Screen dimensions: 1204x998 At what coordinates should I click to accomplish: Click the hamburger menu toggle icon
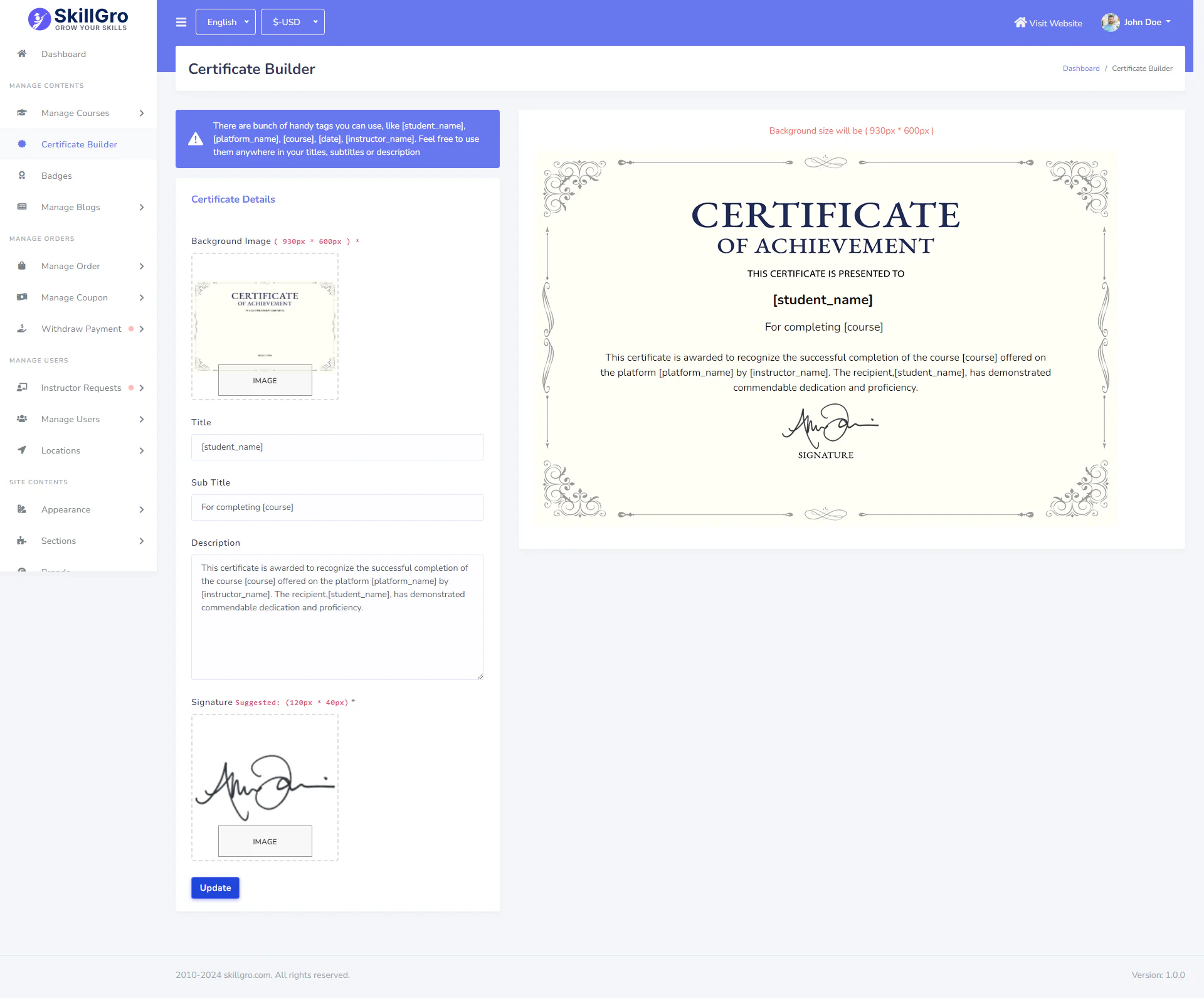181,23
